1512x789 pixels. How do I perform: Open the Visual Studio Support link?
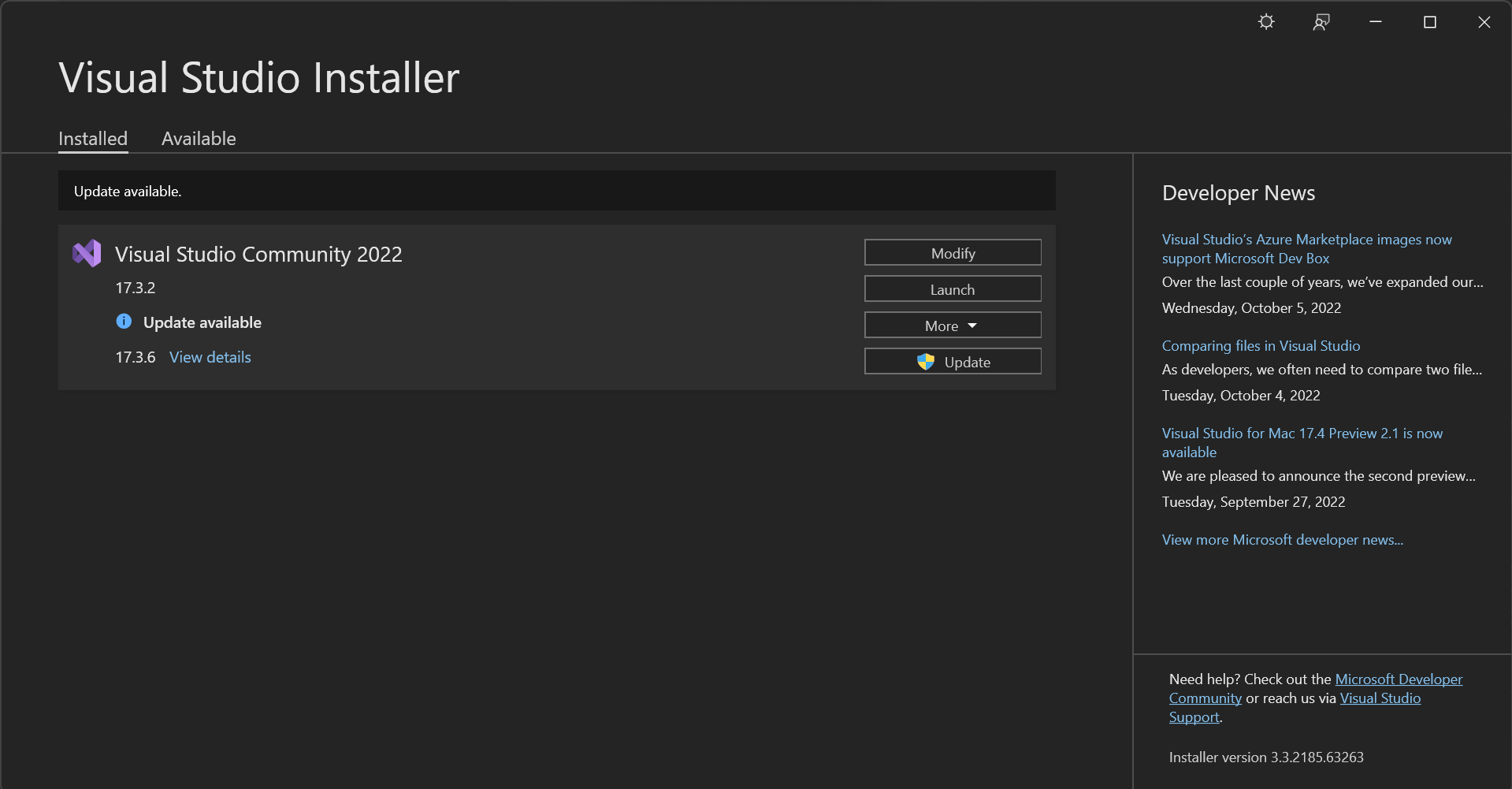1295,708
